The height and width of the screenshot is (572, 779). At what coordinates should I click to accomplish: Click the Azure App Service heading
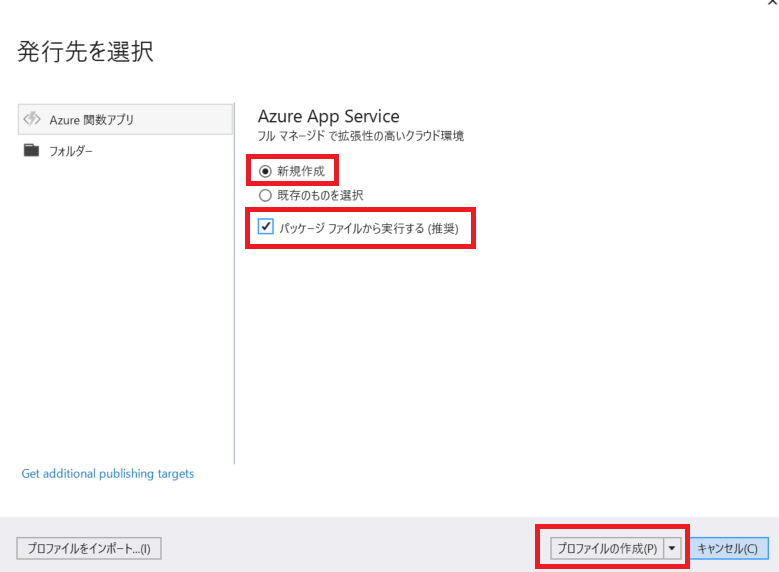click(328, 116)
